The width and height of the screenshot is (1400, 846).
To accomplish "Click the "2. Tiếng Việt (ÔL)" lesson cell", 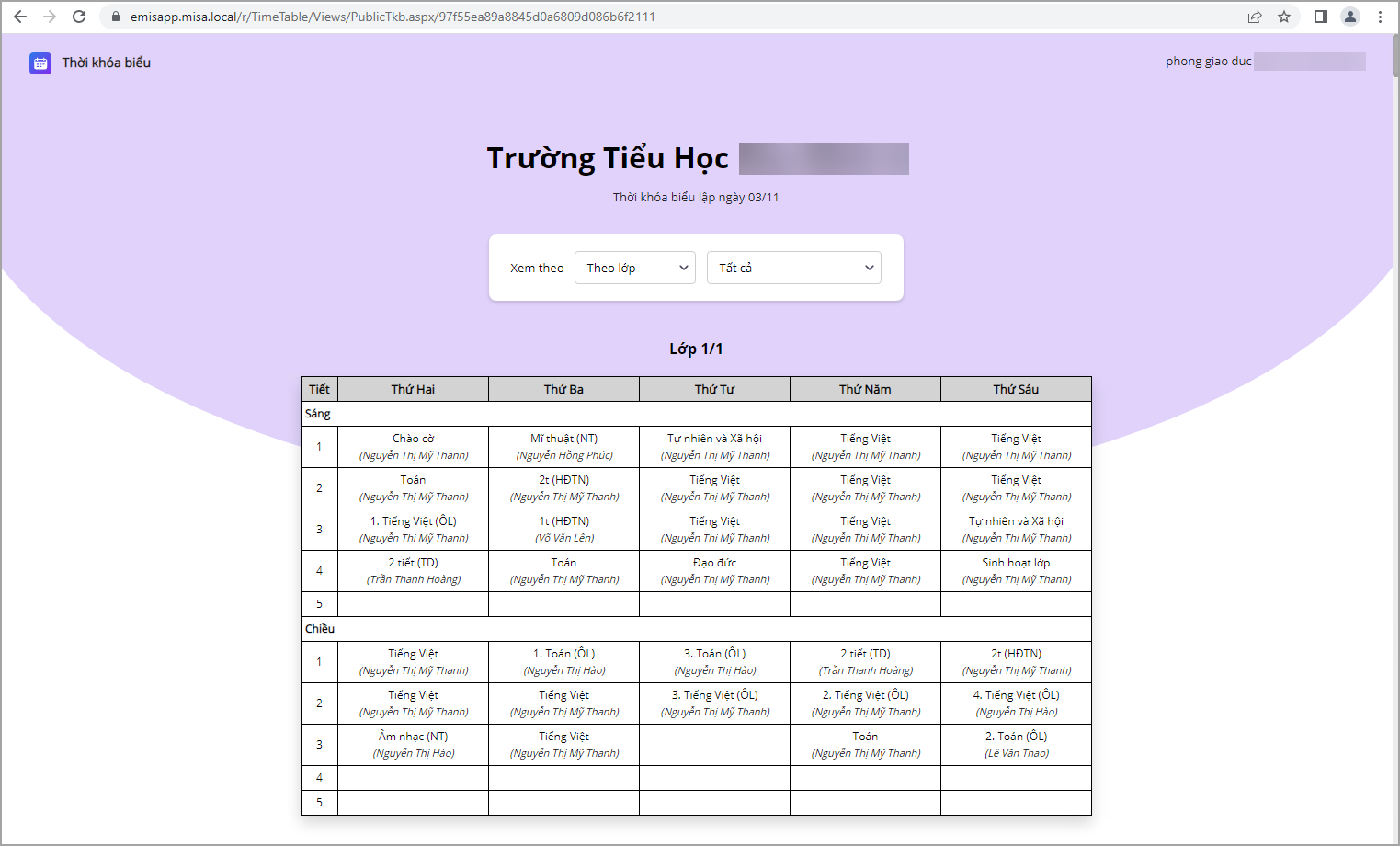I will tap(865, 703).
